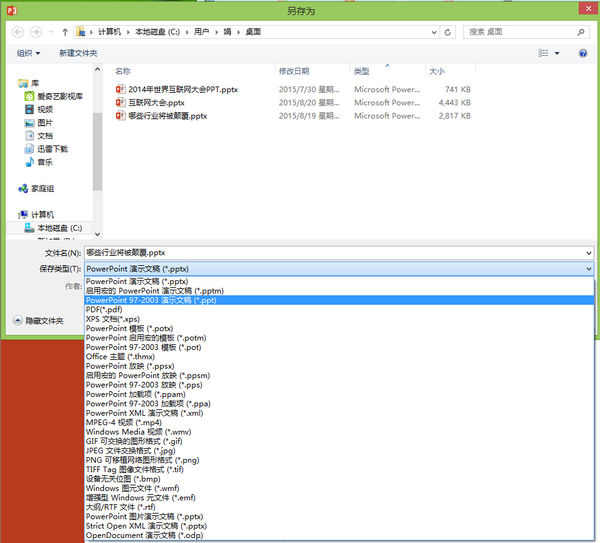Image resolution: width=600 pixels, height=543 pixels.
Task: Expand the view options dropdown arrow
Action: tap(557, 53)
